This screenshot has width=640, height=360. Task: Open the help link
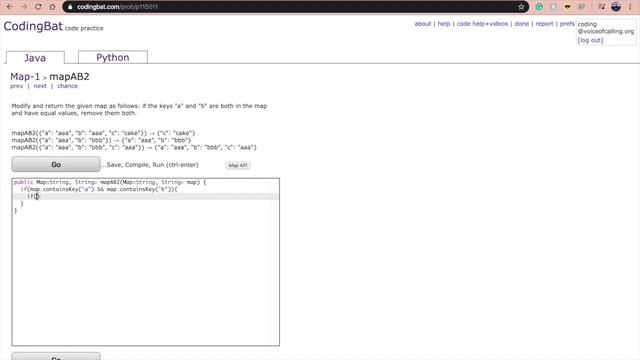click(444, 24)
